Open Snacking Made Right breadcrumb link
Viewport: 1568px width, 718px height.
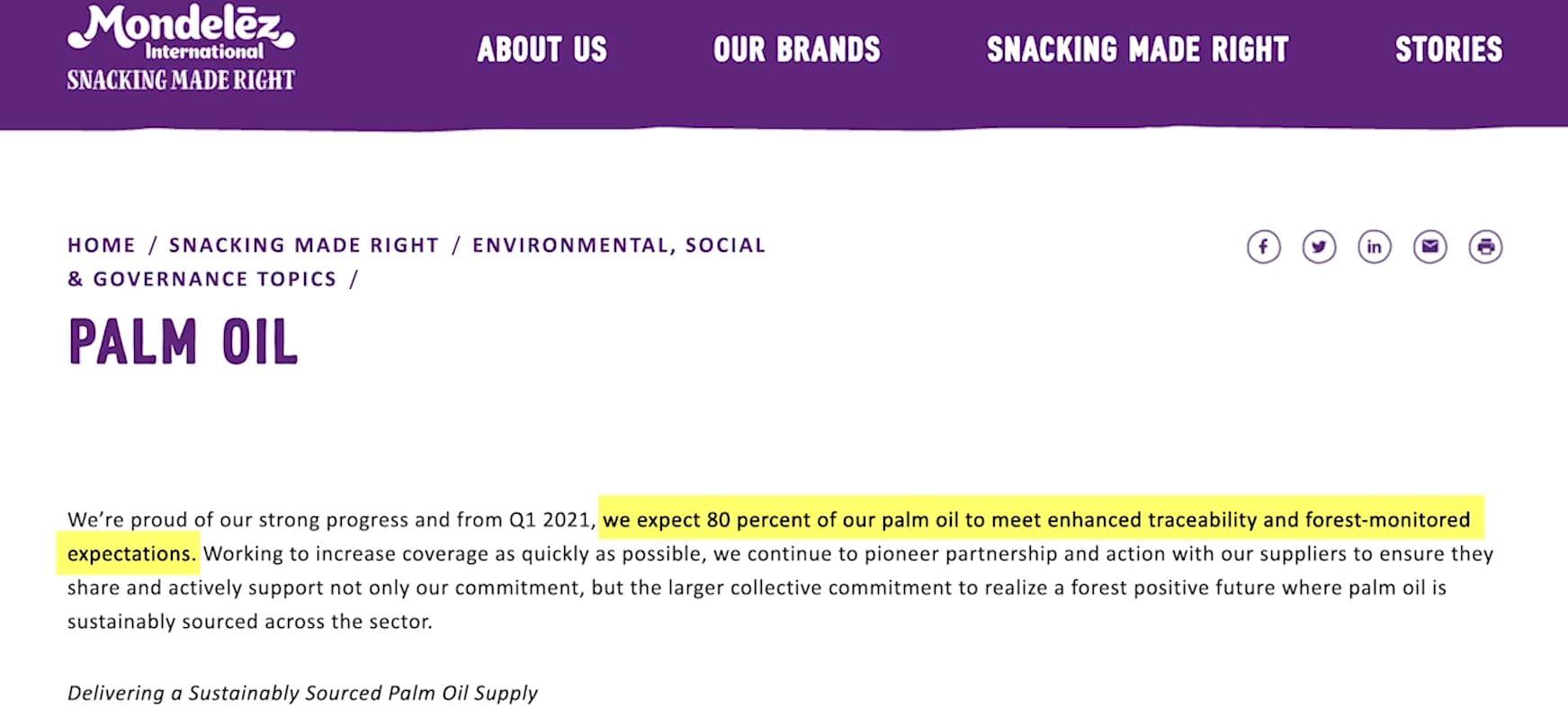pos(304,245)
